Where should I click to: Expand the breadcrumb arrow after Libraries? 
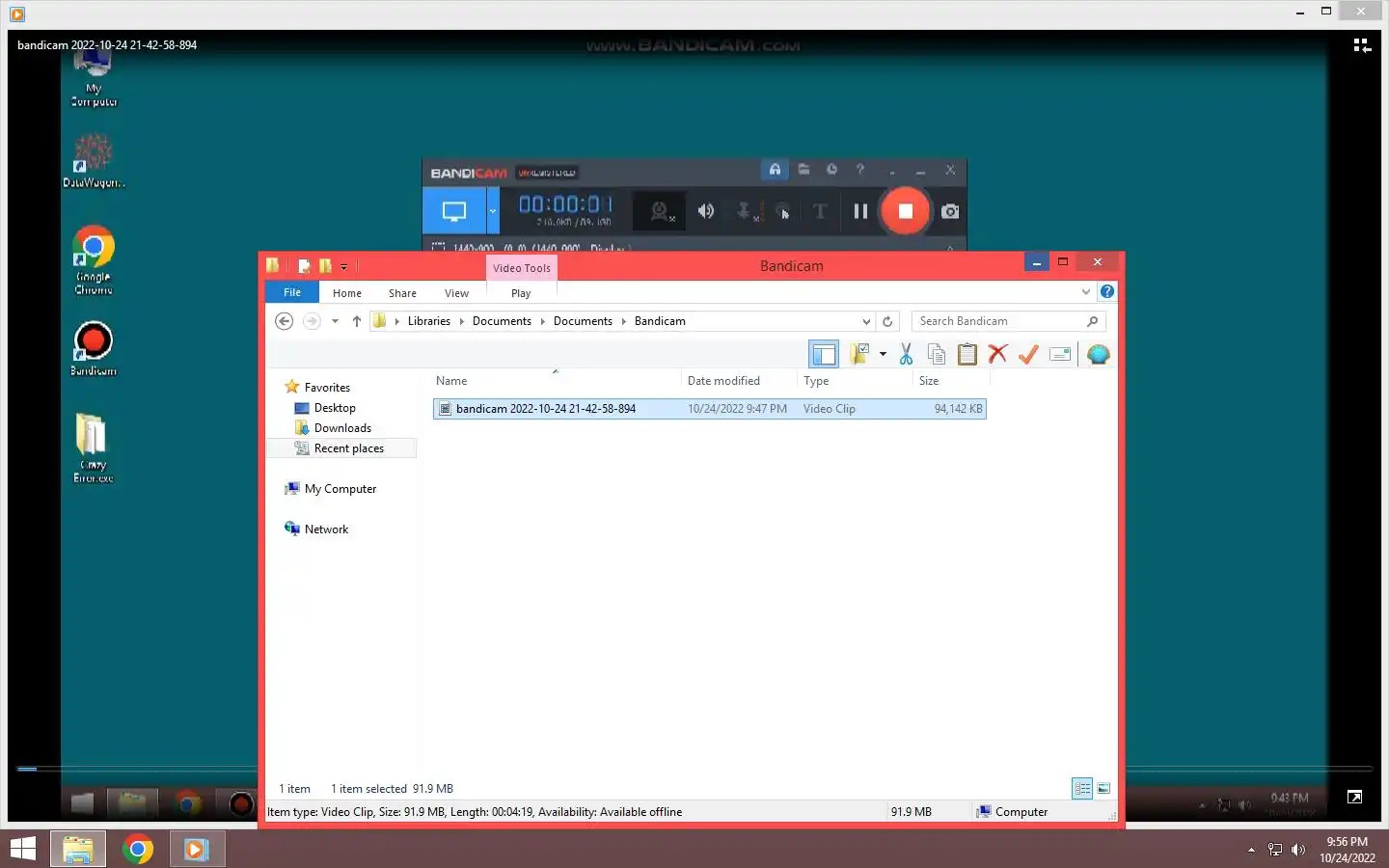461,321
